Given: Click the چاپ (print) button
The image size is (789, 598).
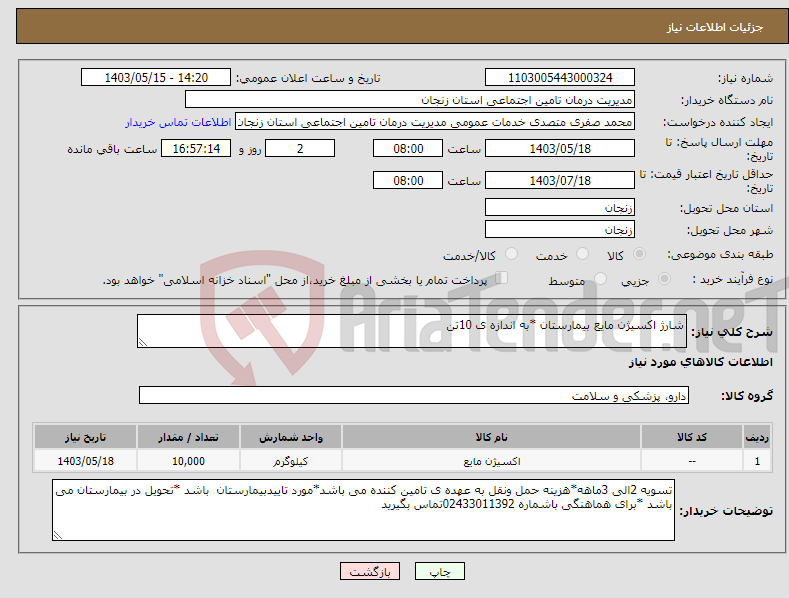Looking at the screenshot, I should click(x=439, y=571).
